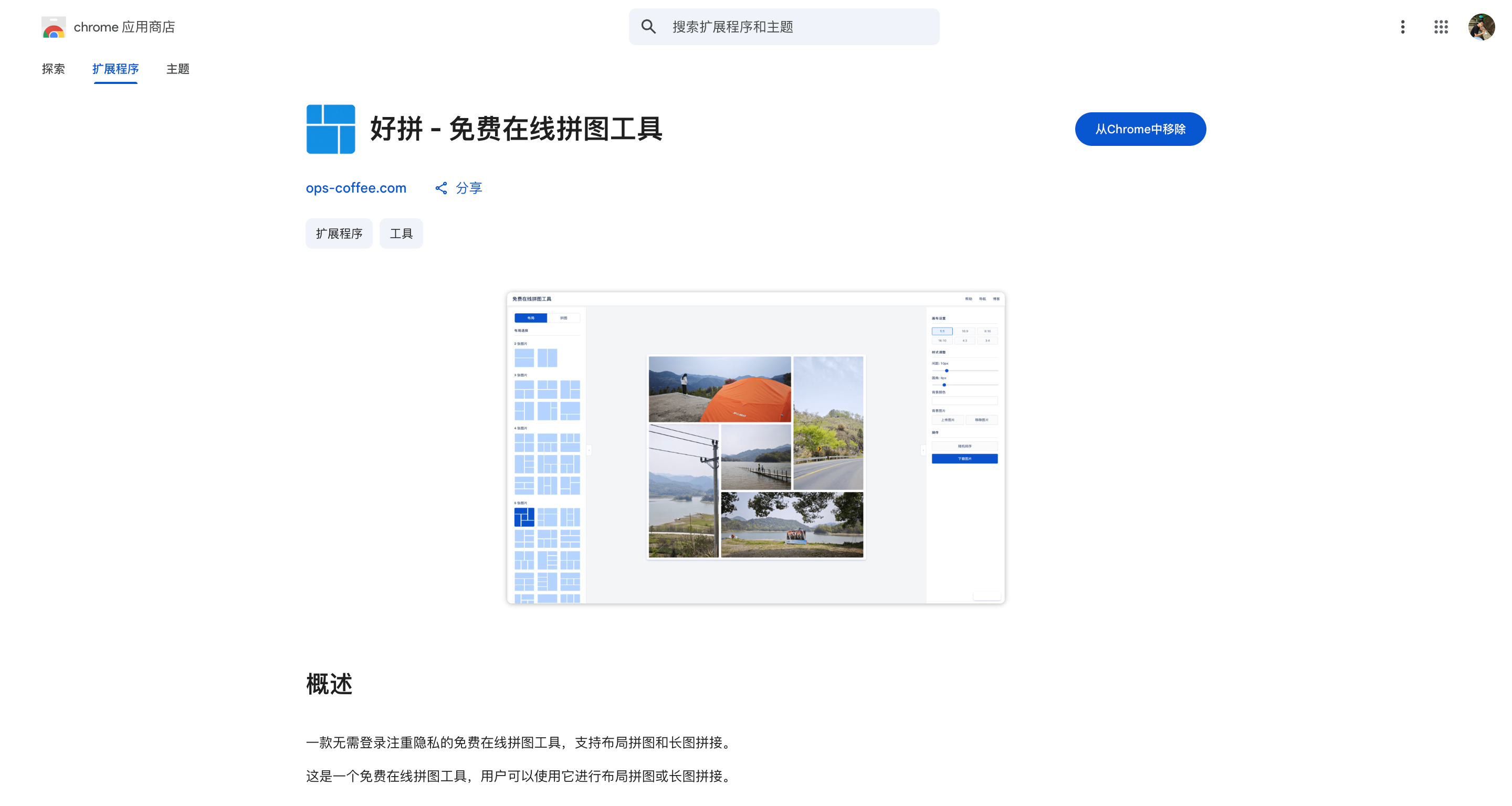Click the magnifying glass search icon

pyautogui.click(x=648, y=26)
